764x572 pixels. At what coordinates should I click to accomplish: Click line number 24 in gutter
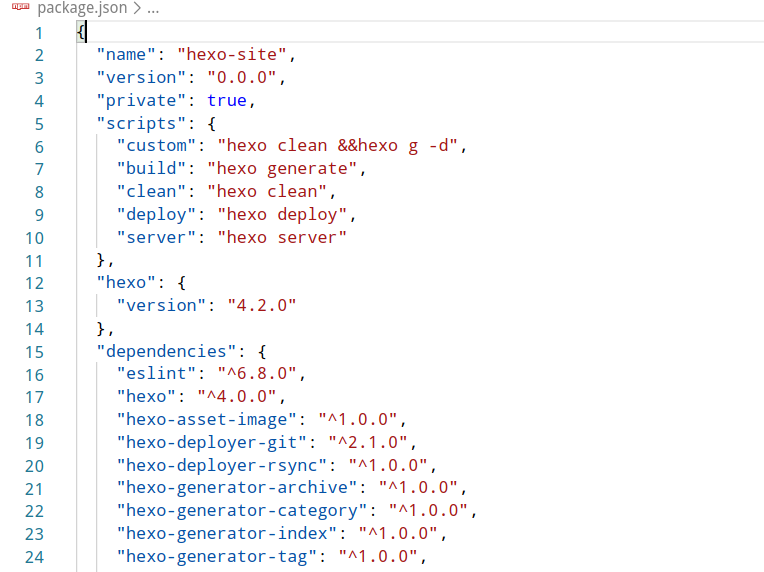(35, 557)
